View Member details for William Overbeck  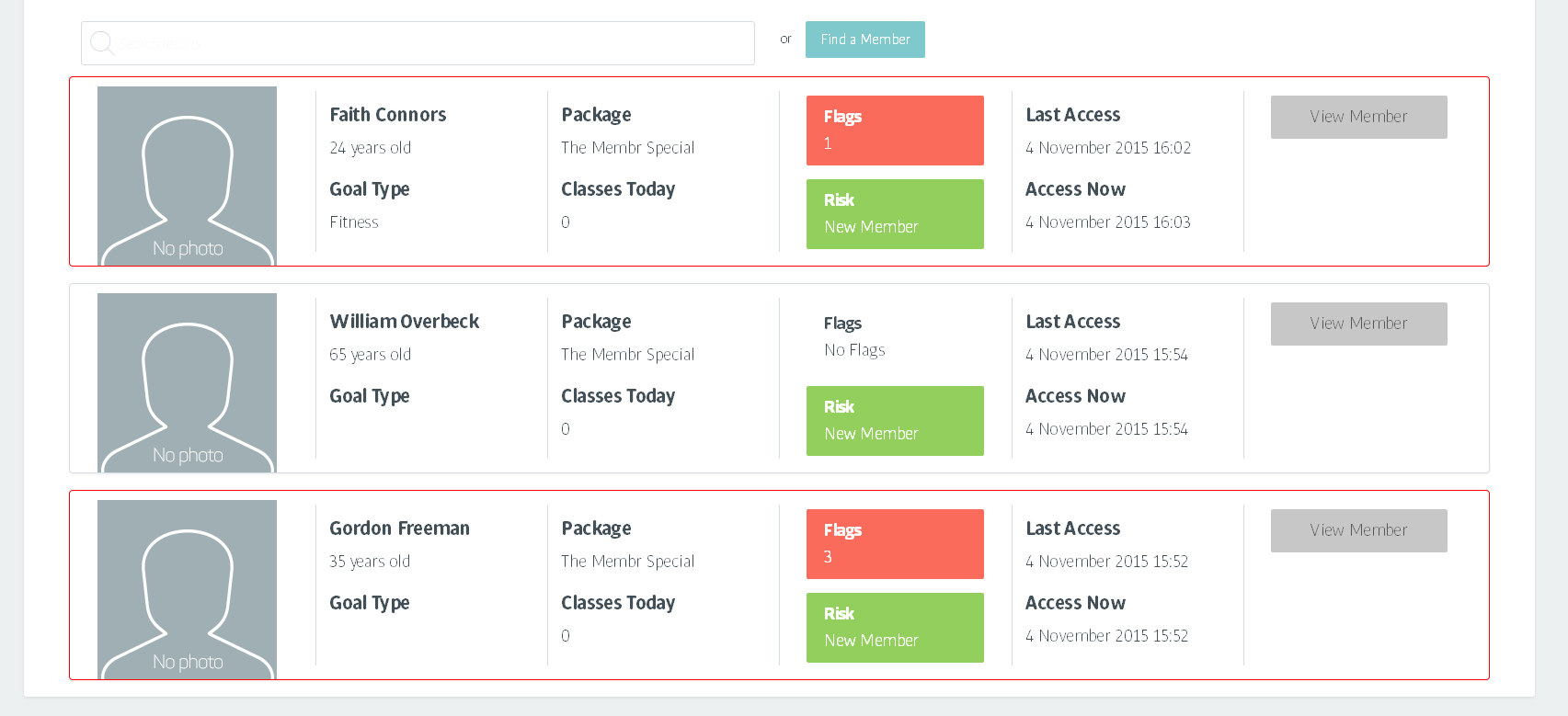tap(1358, 324)
